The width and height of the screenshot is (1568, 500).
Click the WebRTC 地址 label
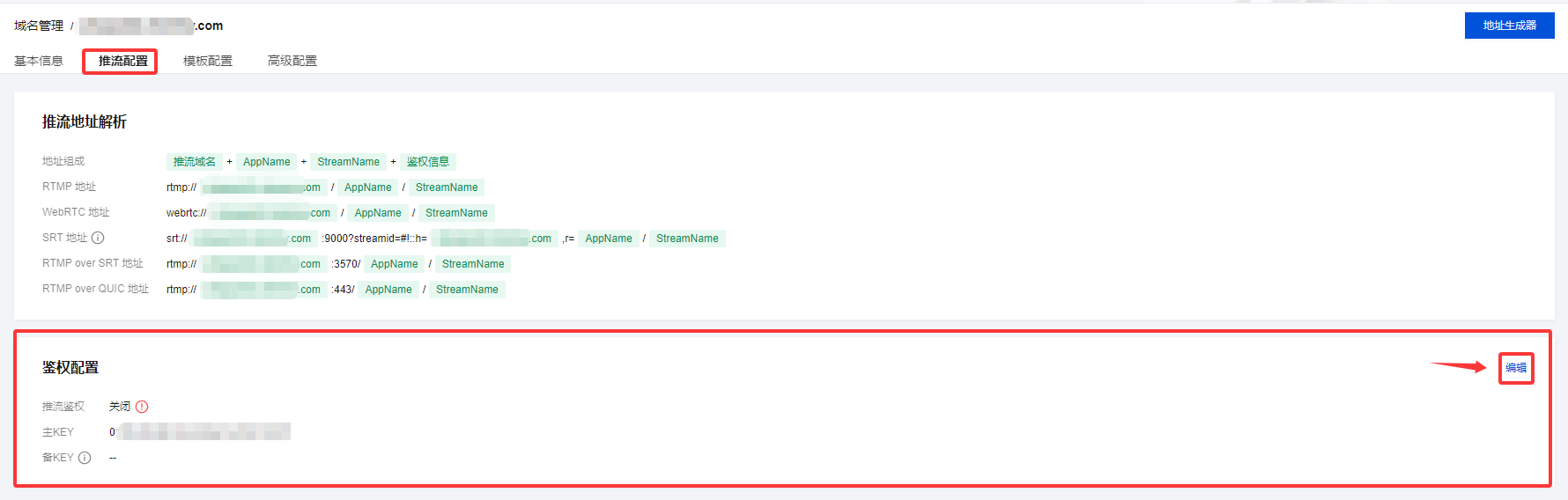click(76, 212)
